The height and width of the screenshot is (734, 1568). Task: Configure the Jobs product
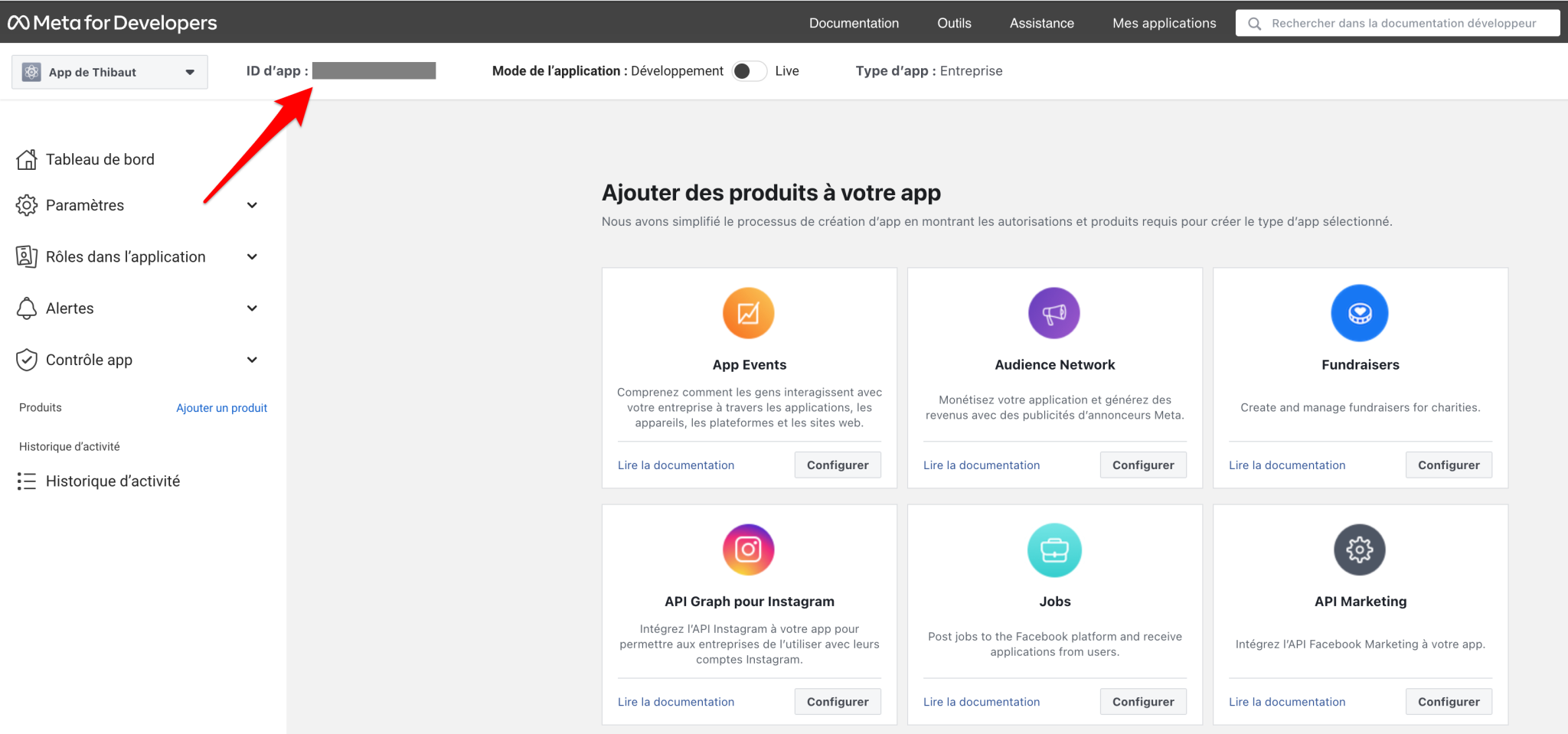coord(1143,701)
